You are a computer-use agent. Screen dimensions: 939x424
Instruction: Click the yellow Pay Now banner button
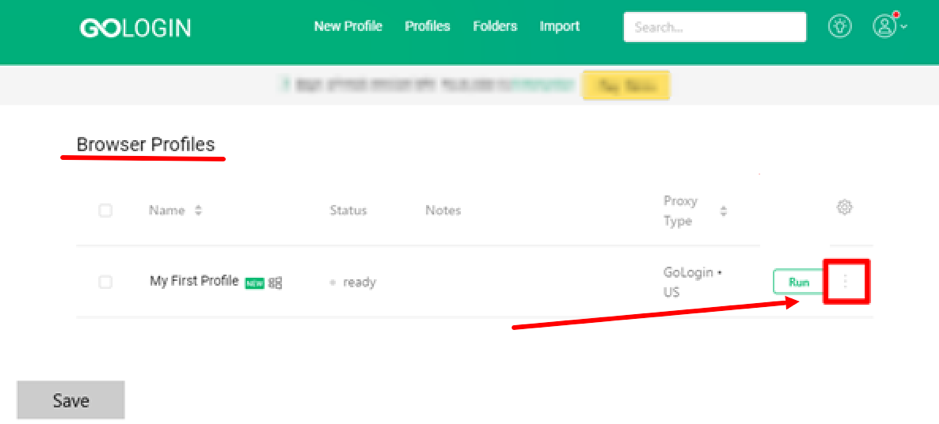coord(626,86)
